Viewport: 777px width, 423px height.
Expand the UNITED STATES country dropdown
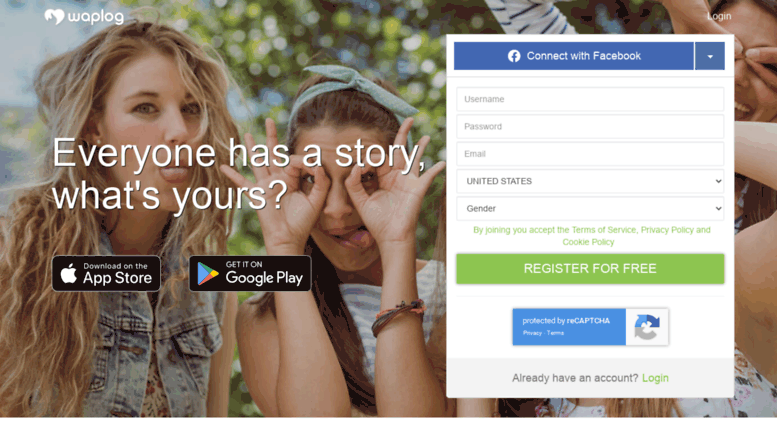tap(590, 181)
